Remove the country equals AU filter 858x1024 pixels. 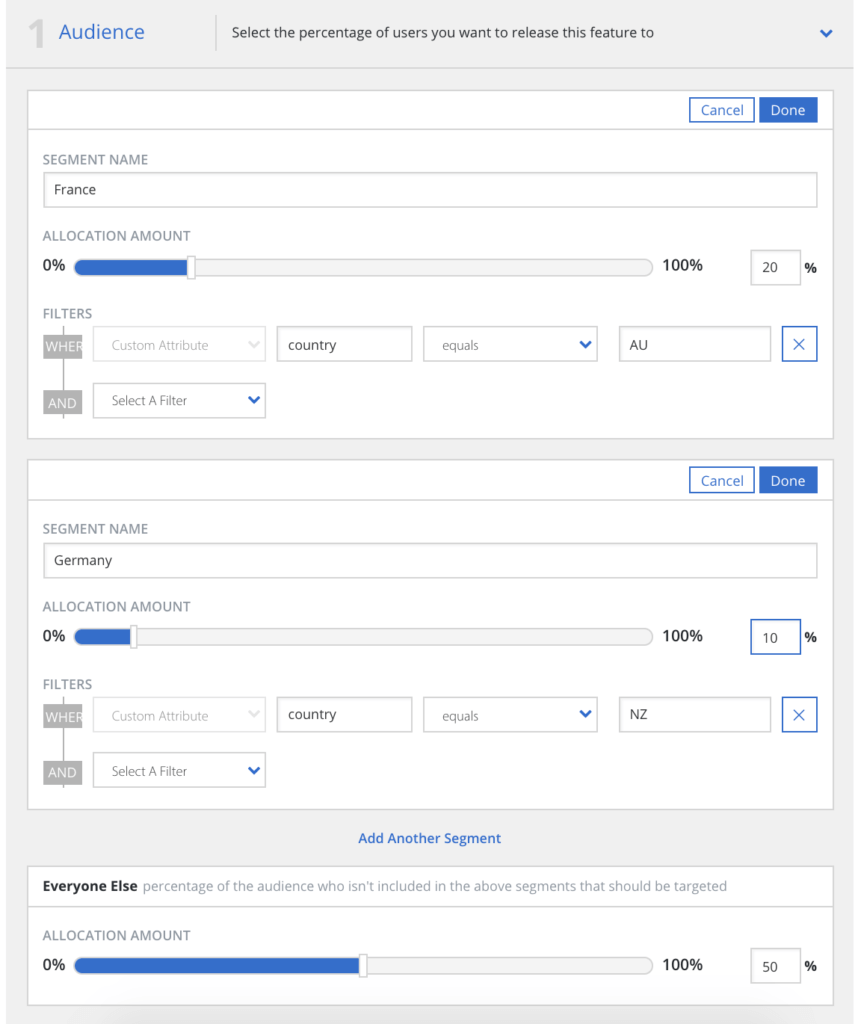[799, 343]
